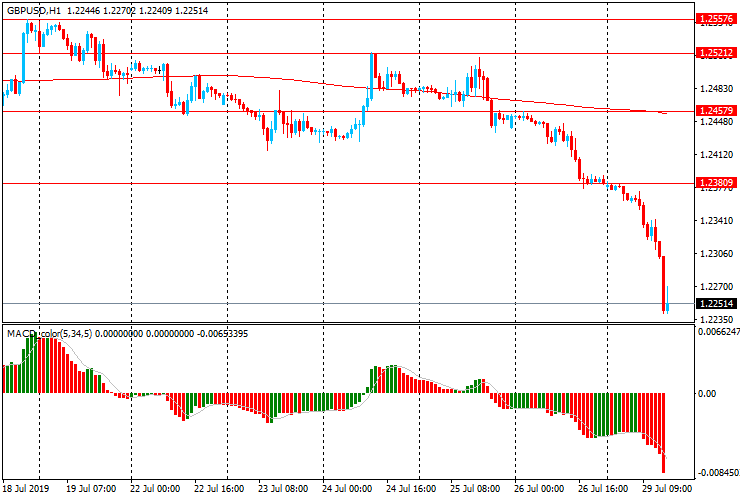Click the 25 Jul 08:00 time label
740x500 pixels.
tap(475, 488)
